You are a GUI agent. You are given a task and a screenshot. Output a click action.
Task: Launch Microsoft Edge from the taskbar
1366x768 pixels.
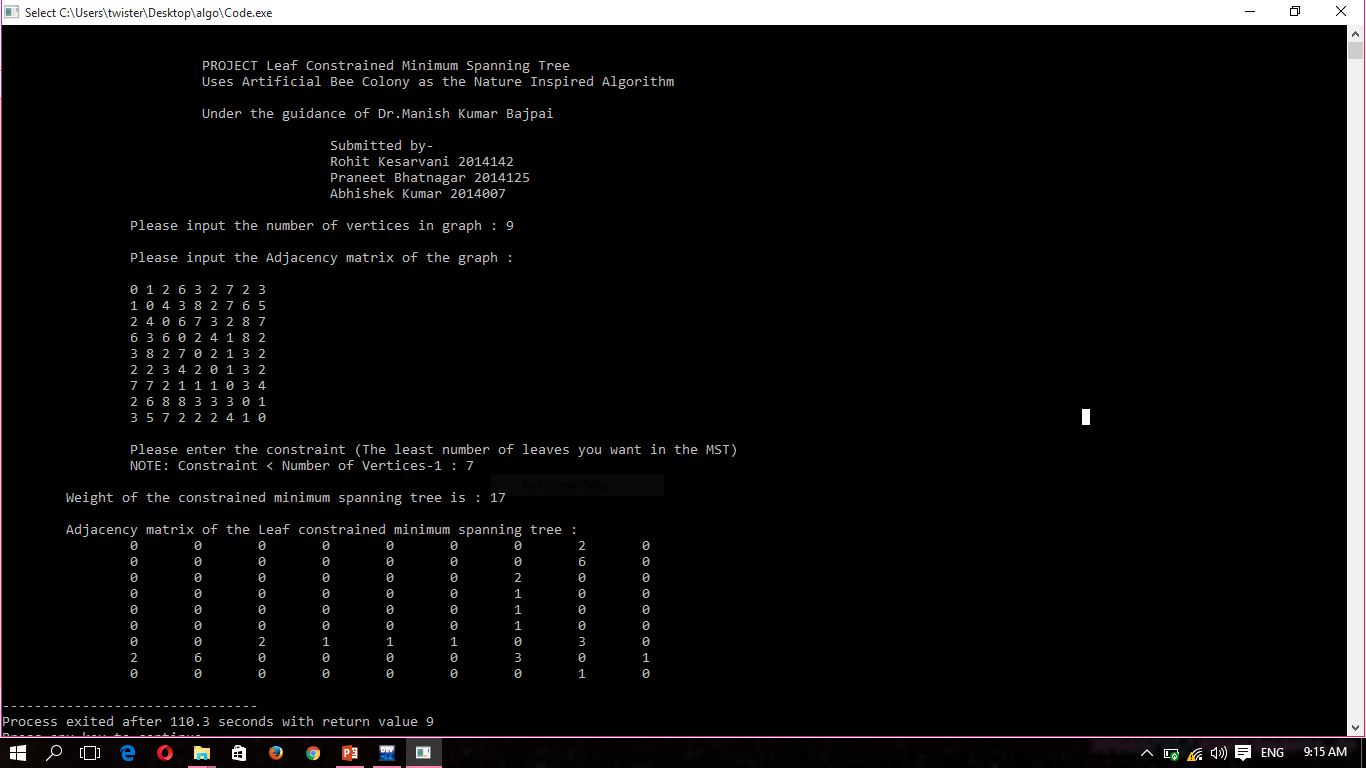coord(128,752)
